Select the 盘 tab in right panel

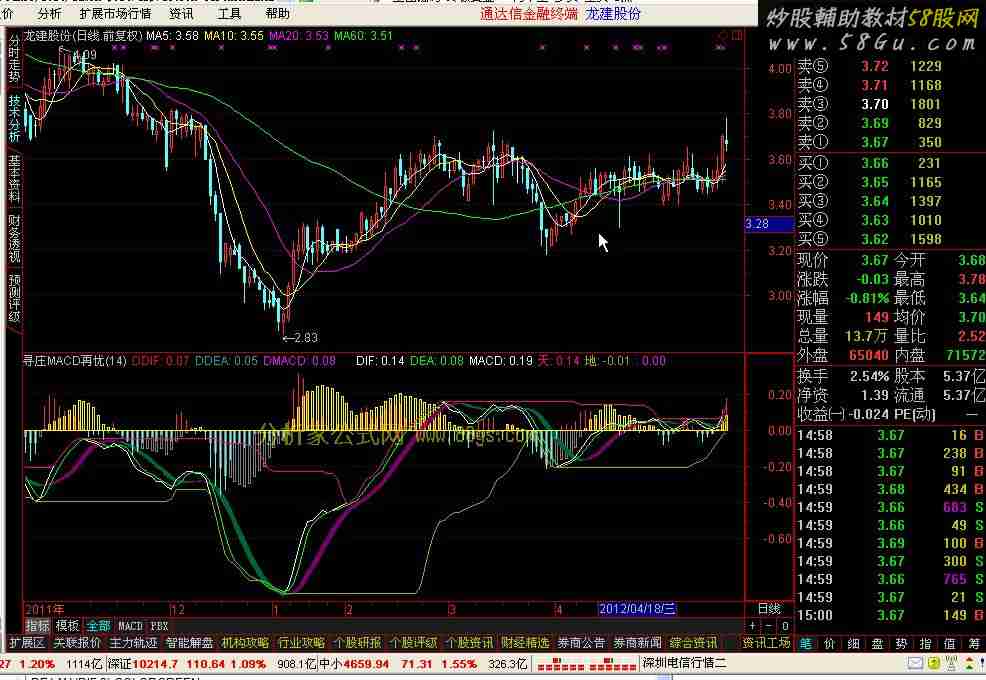click(x=877, y=644)
